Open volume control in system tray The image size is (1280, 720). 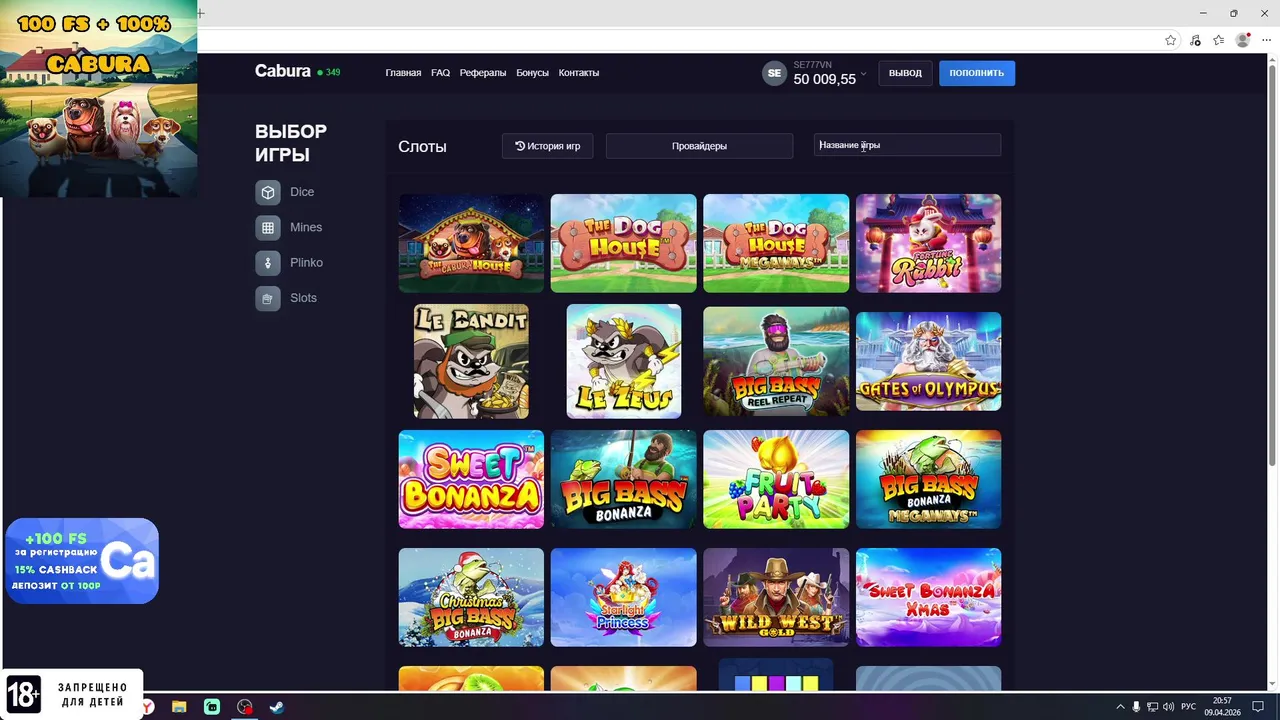(1168, 707)
